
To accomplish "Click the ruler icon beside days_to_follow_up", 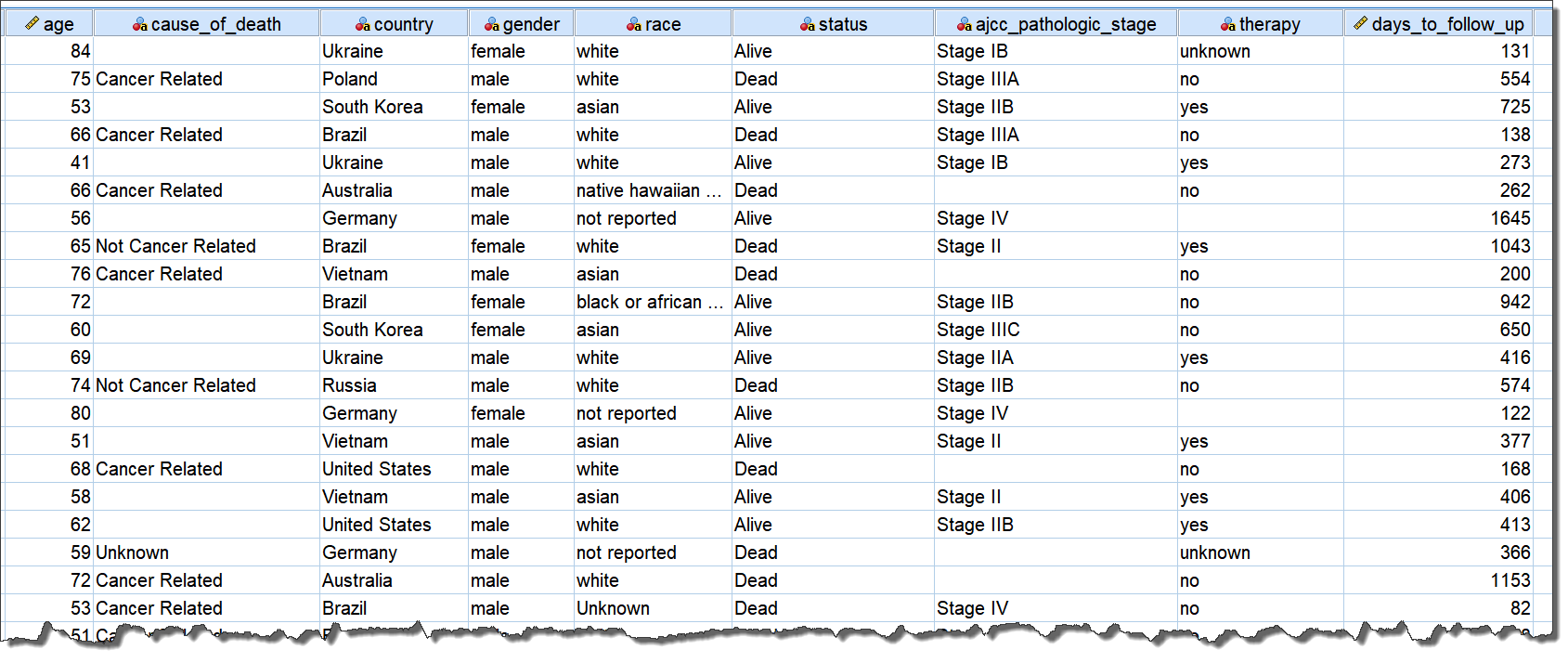I will (x=1361, y=24).
